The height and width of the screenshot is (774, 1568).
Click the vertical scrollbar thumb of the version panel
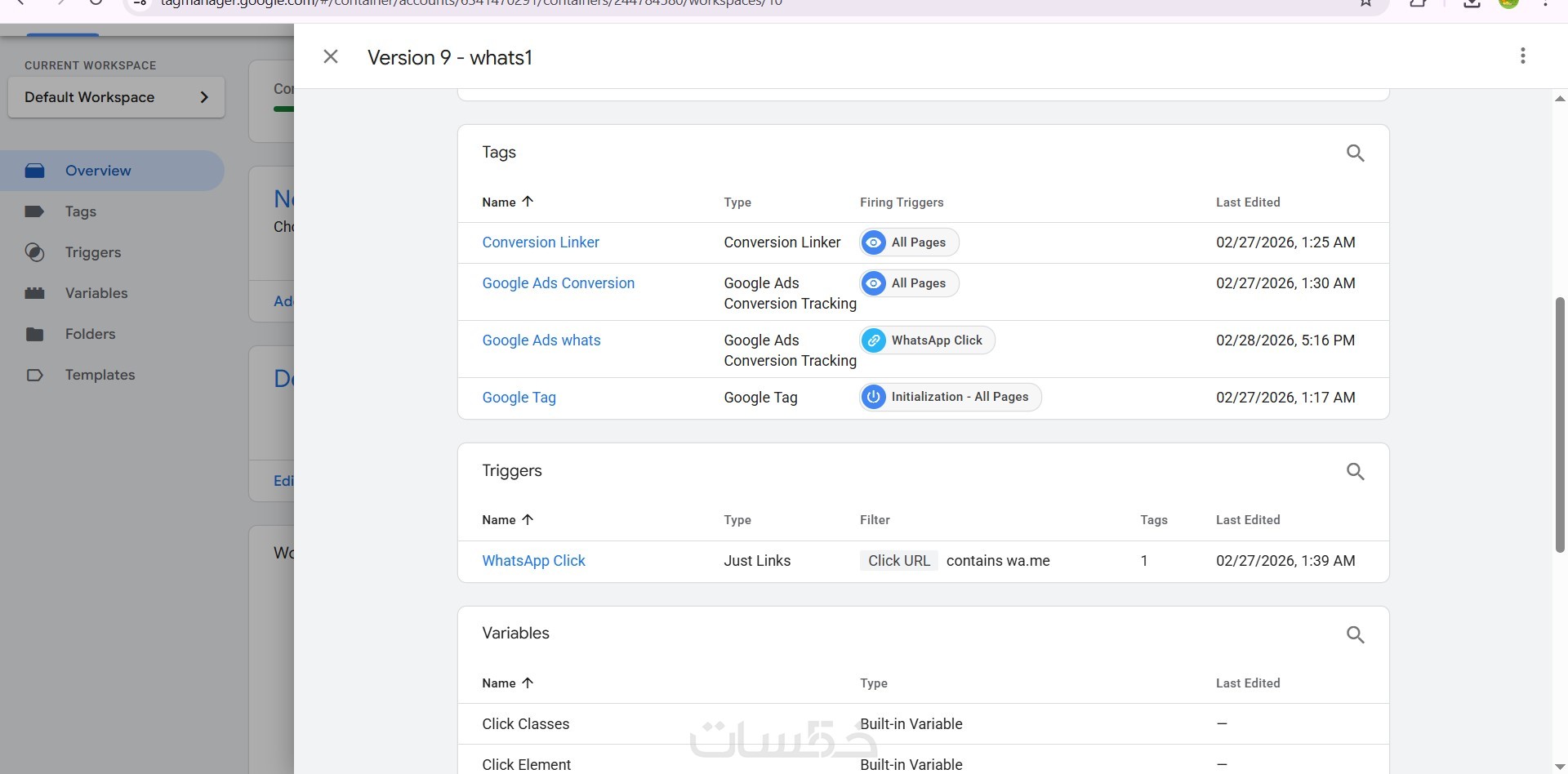click(1559, 425)
